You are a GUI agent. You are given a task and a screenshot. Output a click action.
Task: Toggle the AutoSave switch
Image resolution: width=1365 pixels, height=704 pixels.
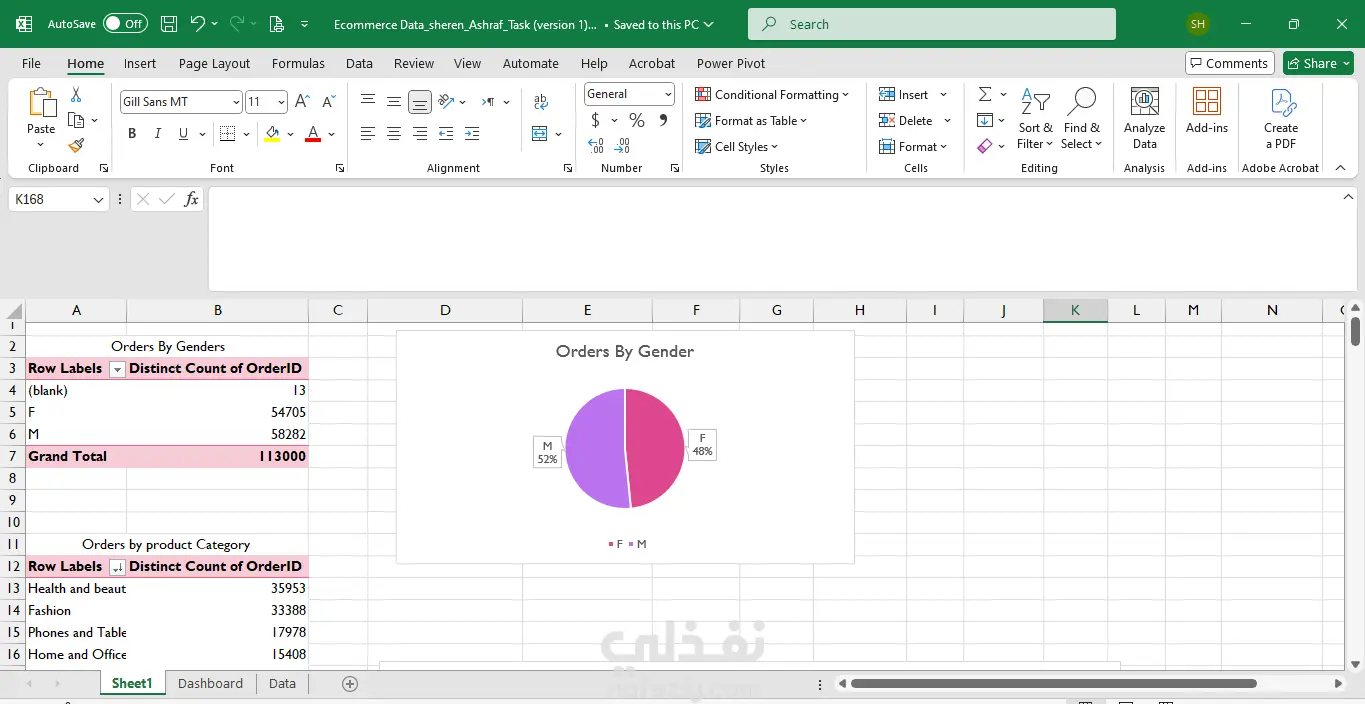(125, 24)
